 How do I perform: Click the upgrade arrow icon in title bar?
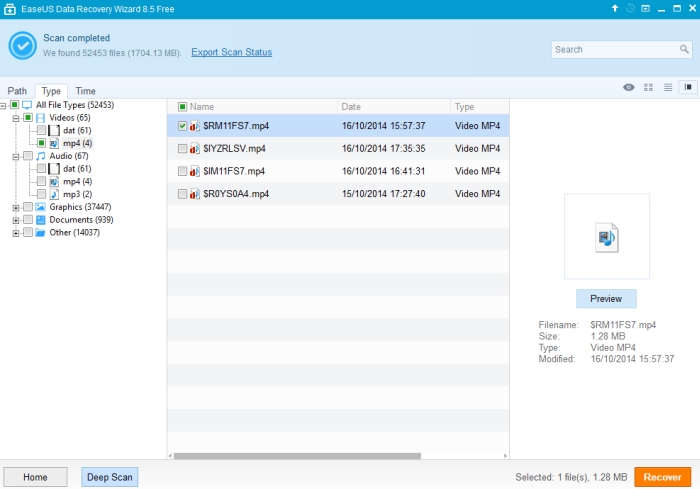615,8
